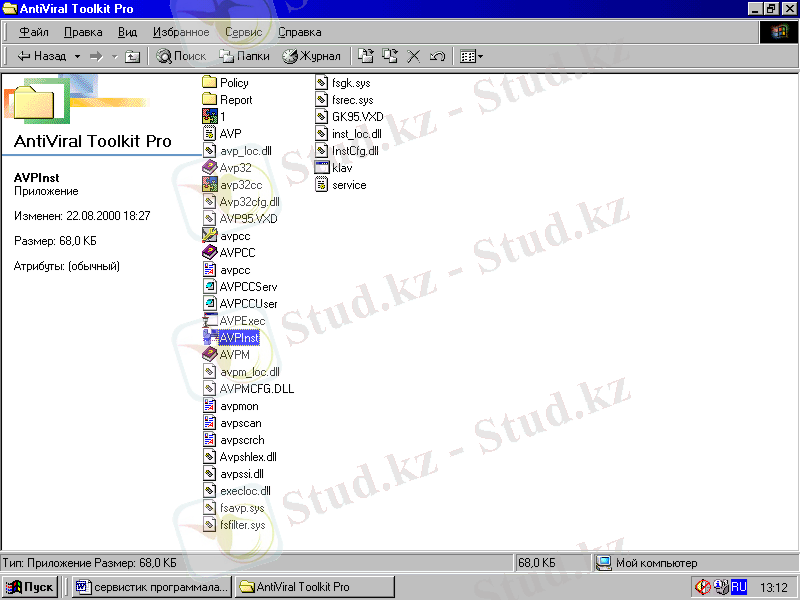Viewport: 800px width, 600px height.
Task: Select fsgk.sys file
Action: click(x=343, y=83)
